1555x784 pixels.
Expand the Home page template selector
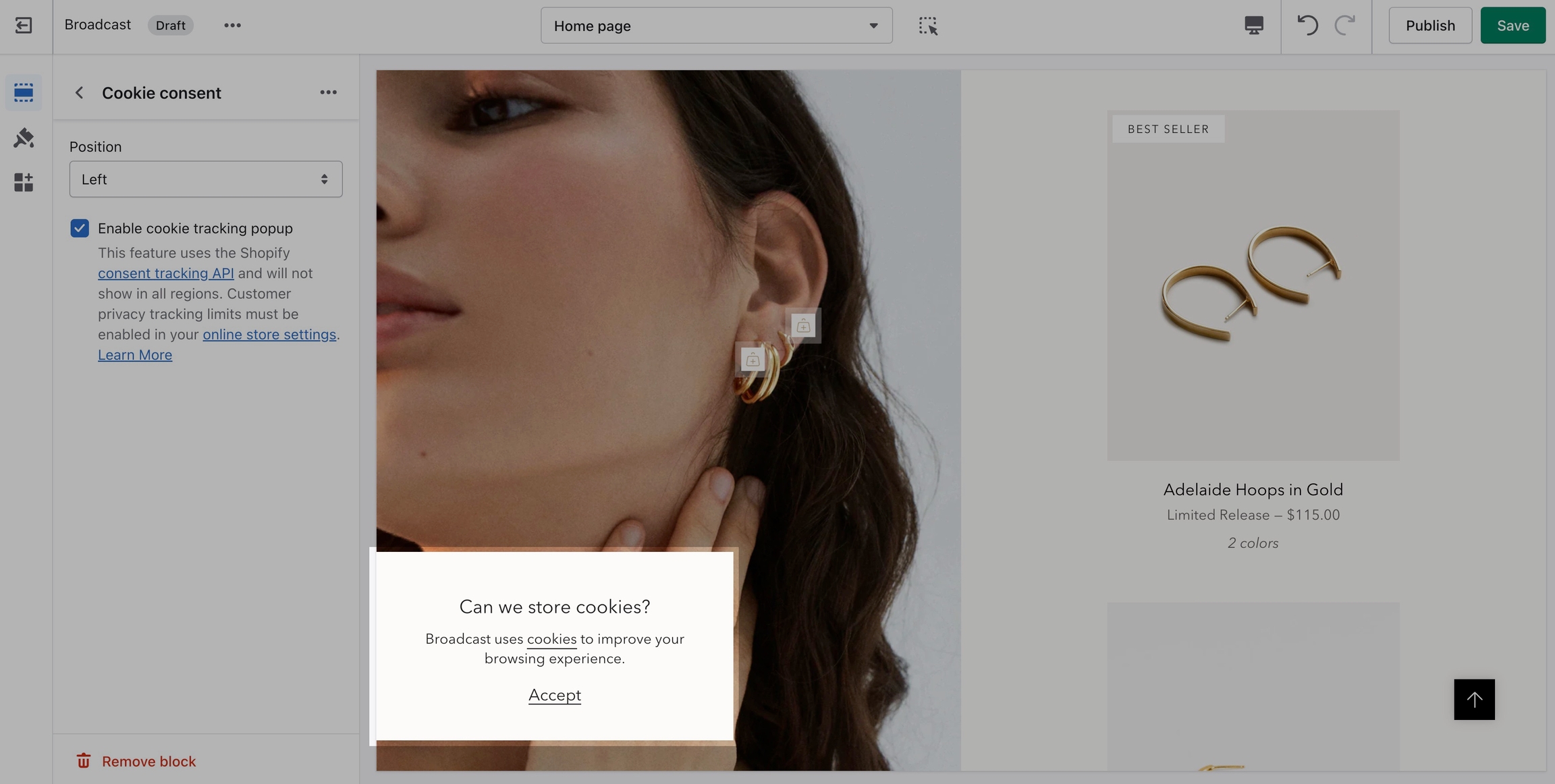(716, 26)
